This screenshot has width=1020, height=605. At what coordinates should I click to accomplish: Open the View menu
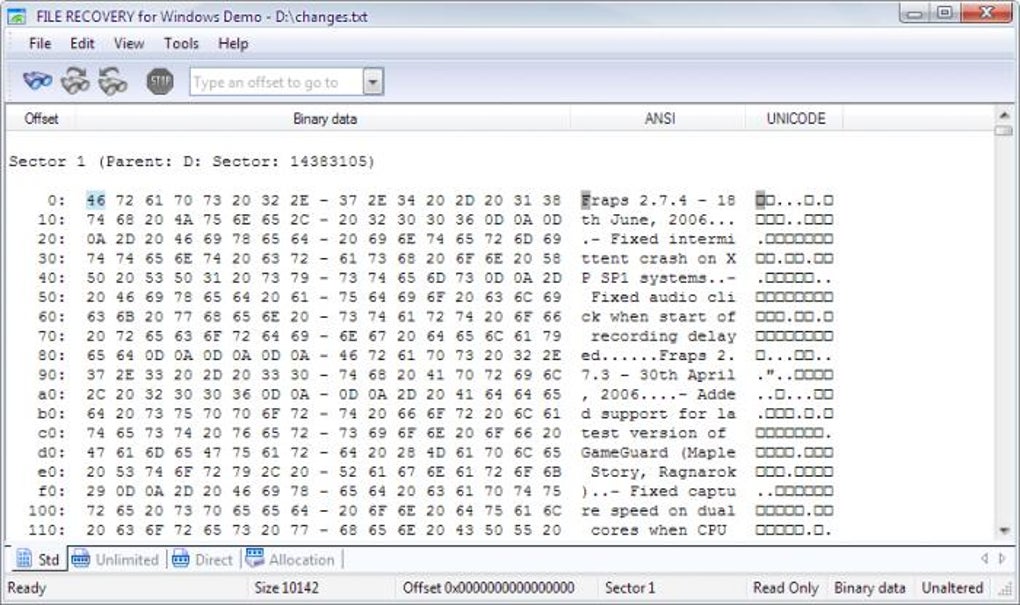click(129, 44)
